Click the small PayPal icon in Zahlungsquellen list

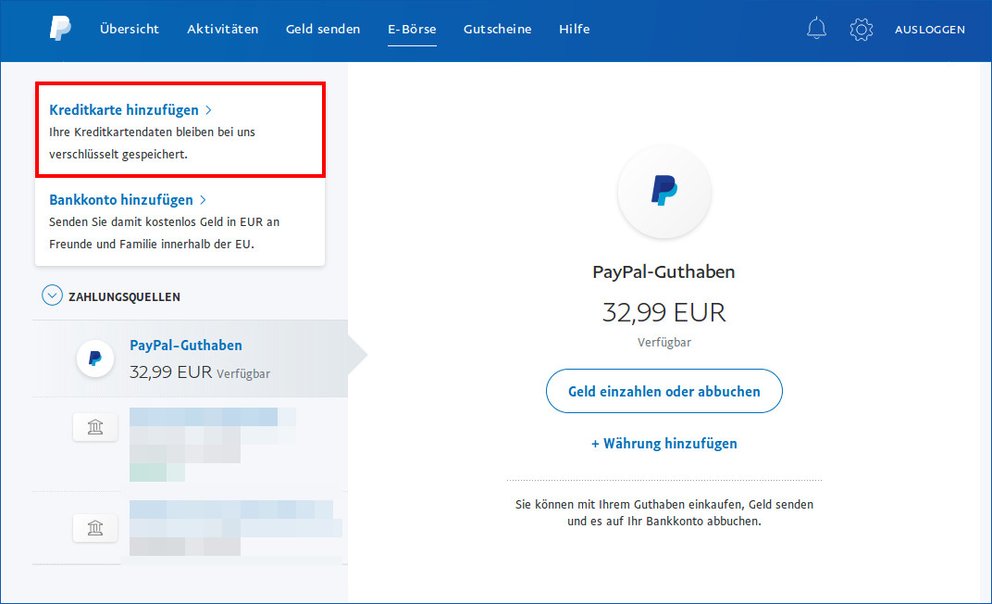pos(95,359)
